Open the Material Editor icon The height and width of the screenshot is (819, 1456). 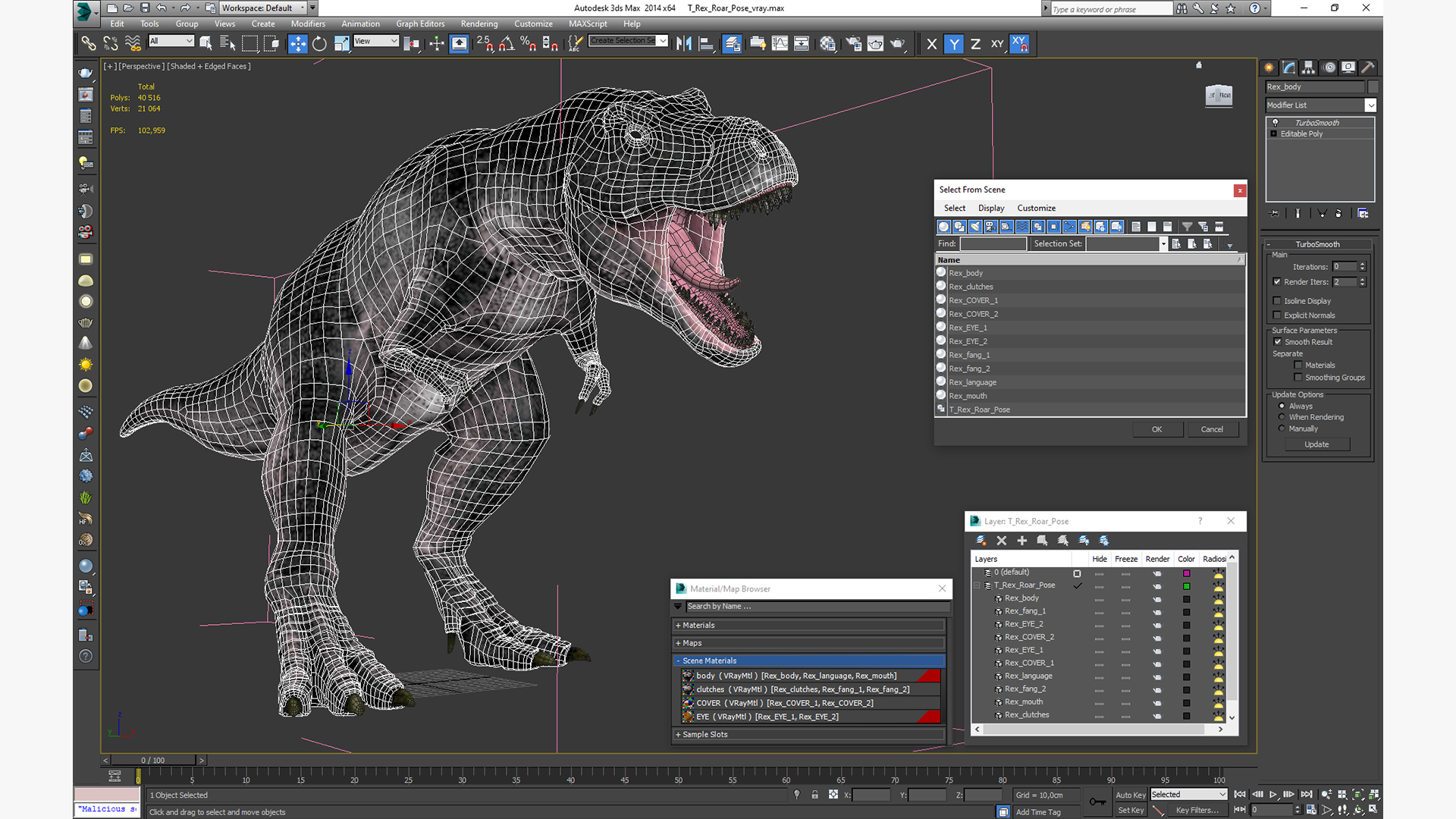point(827,44)
